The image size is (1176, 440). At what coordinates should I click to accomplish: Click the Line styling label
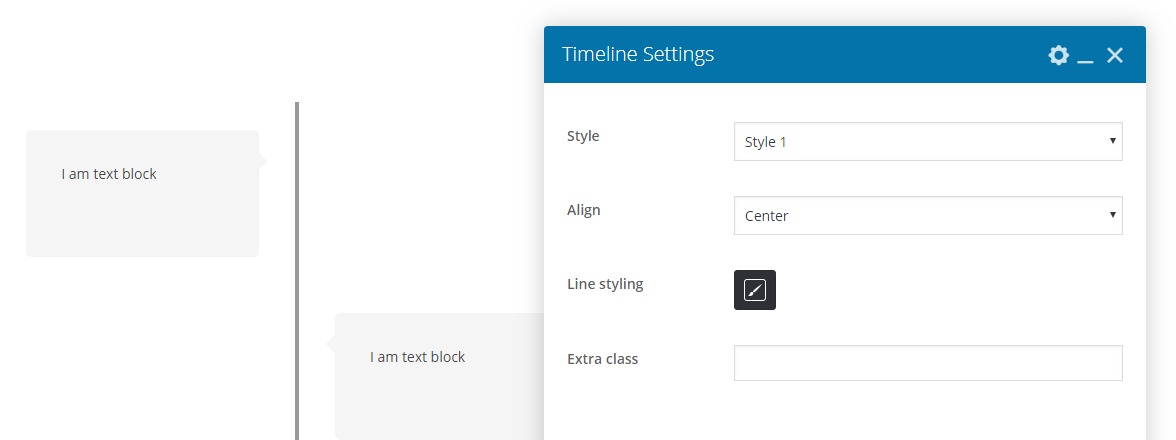click(x=605, y=284)
